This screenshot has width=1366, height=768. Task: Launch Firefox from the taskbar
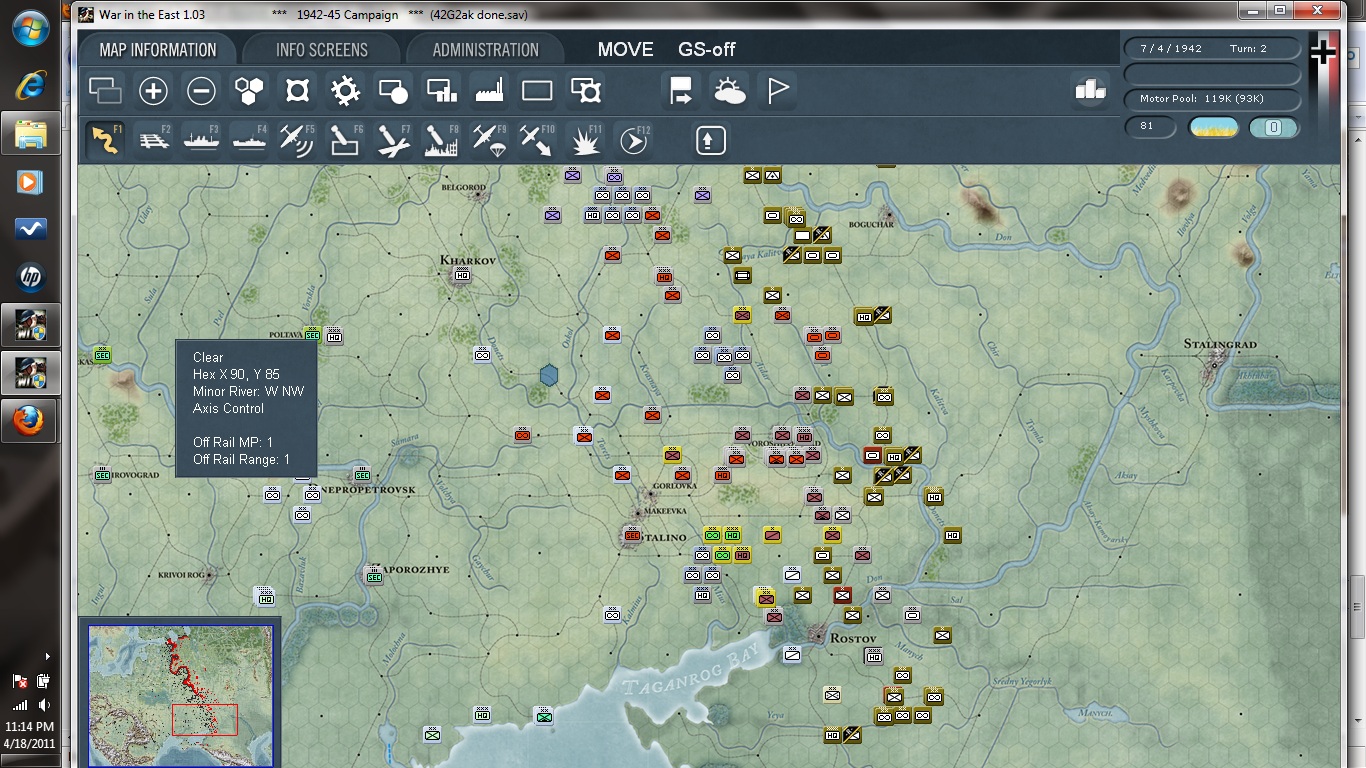[x=30, y=421]
